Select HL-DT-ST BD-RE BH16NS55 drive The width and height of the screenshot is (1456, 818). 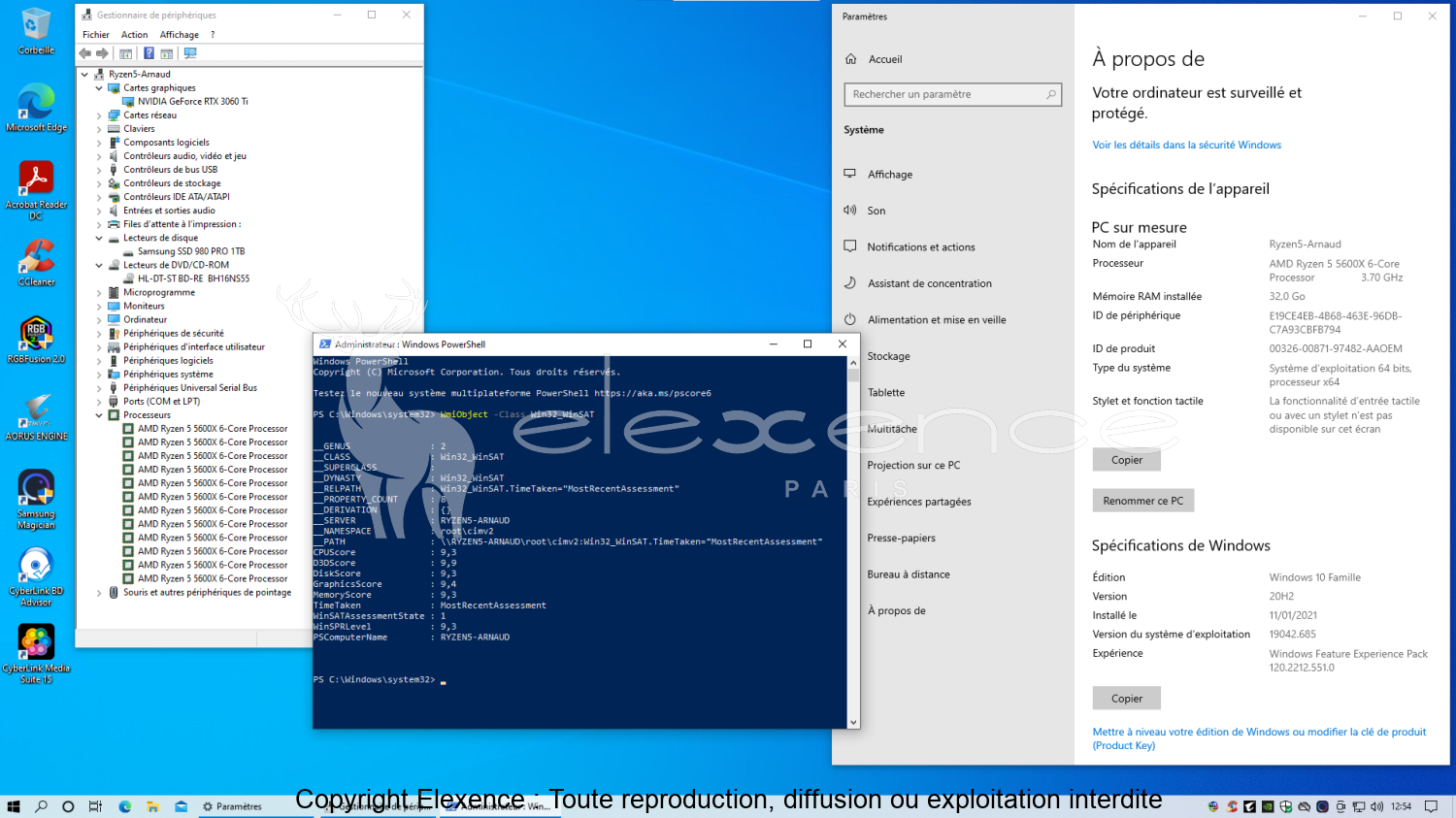click(x=193, y=278)
